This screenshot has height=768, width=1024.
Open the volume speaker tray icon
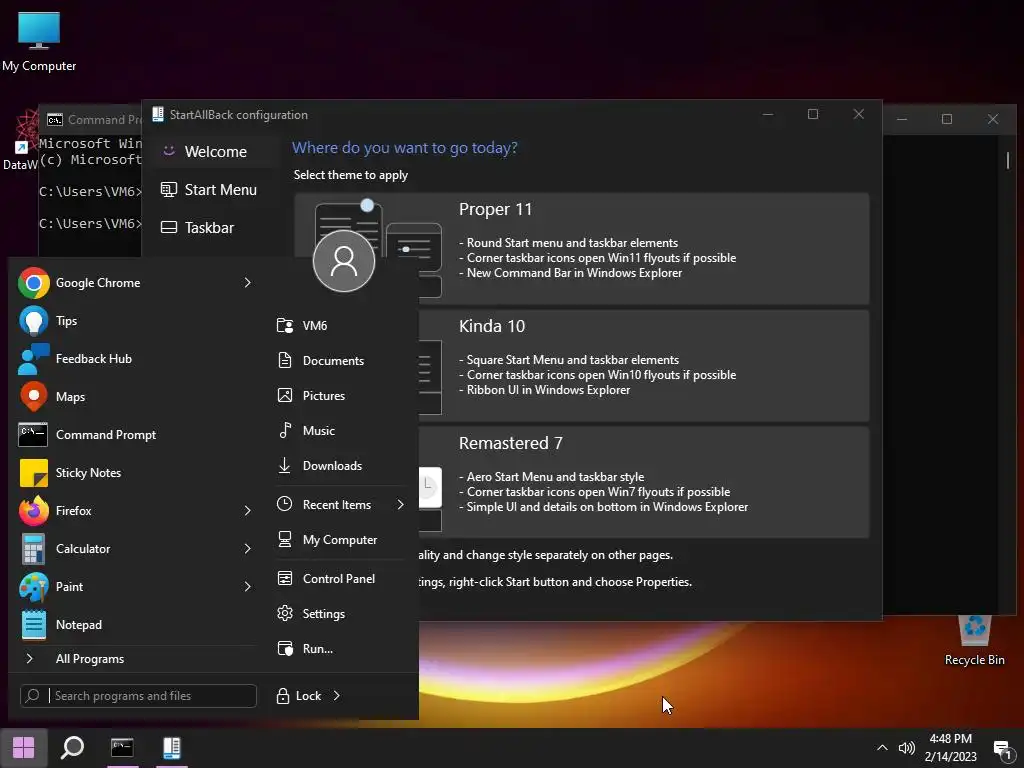tap(906, 748)
